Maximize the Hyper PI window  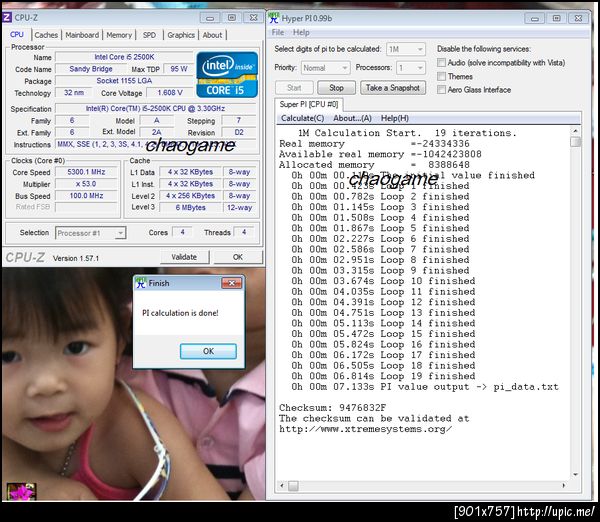pos(557,18)
